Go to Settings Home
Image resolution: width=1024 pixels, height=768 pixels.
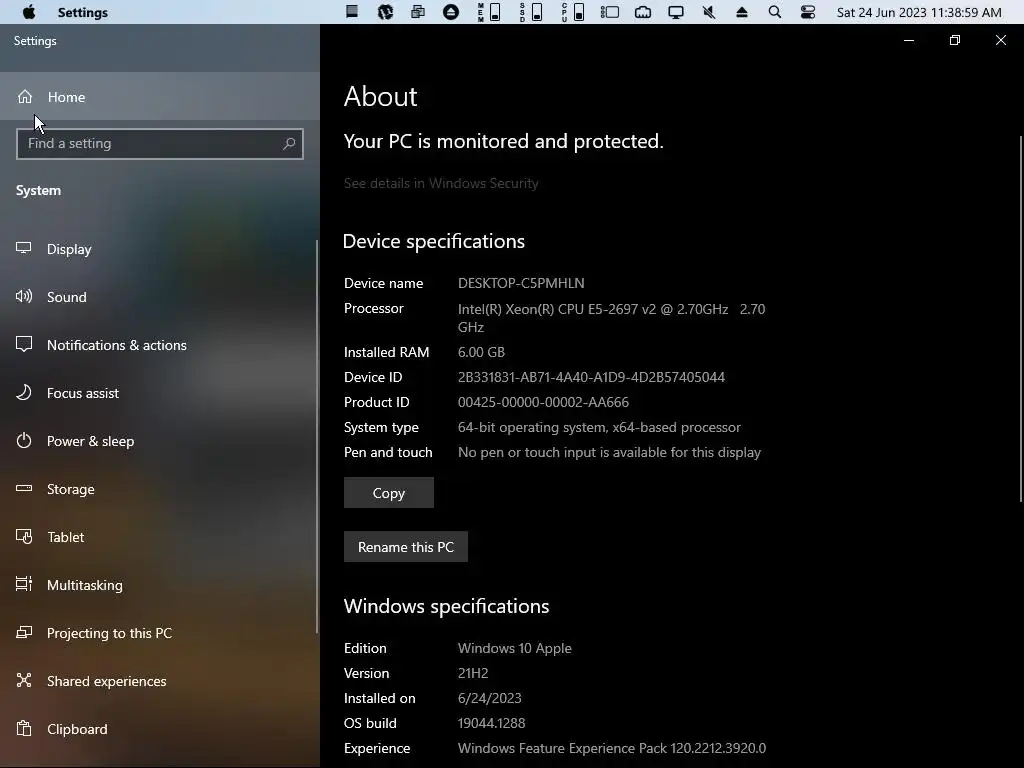pyautogui.click(x=160, y=97)
